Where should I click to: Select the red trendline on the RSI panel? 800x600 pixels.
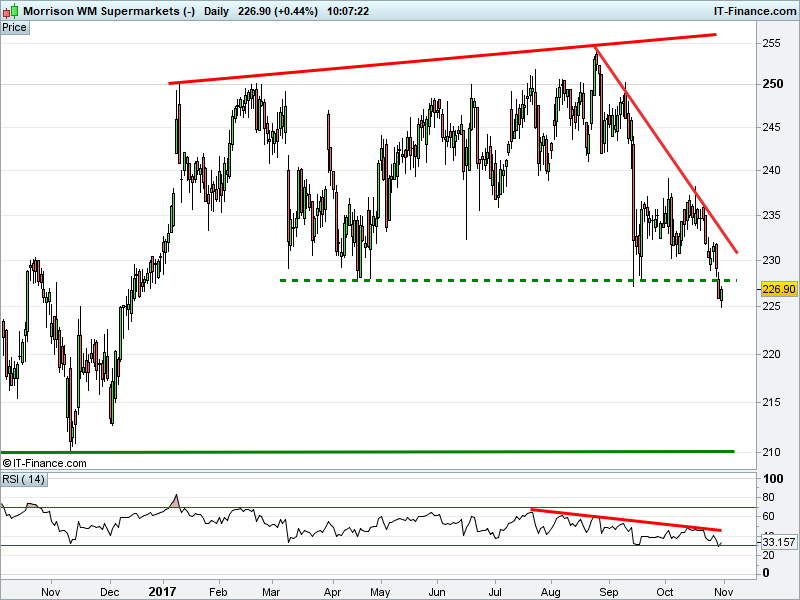click(626, 520)
